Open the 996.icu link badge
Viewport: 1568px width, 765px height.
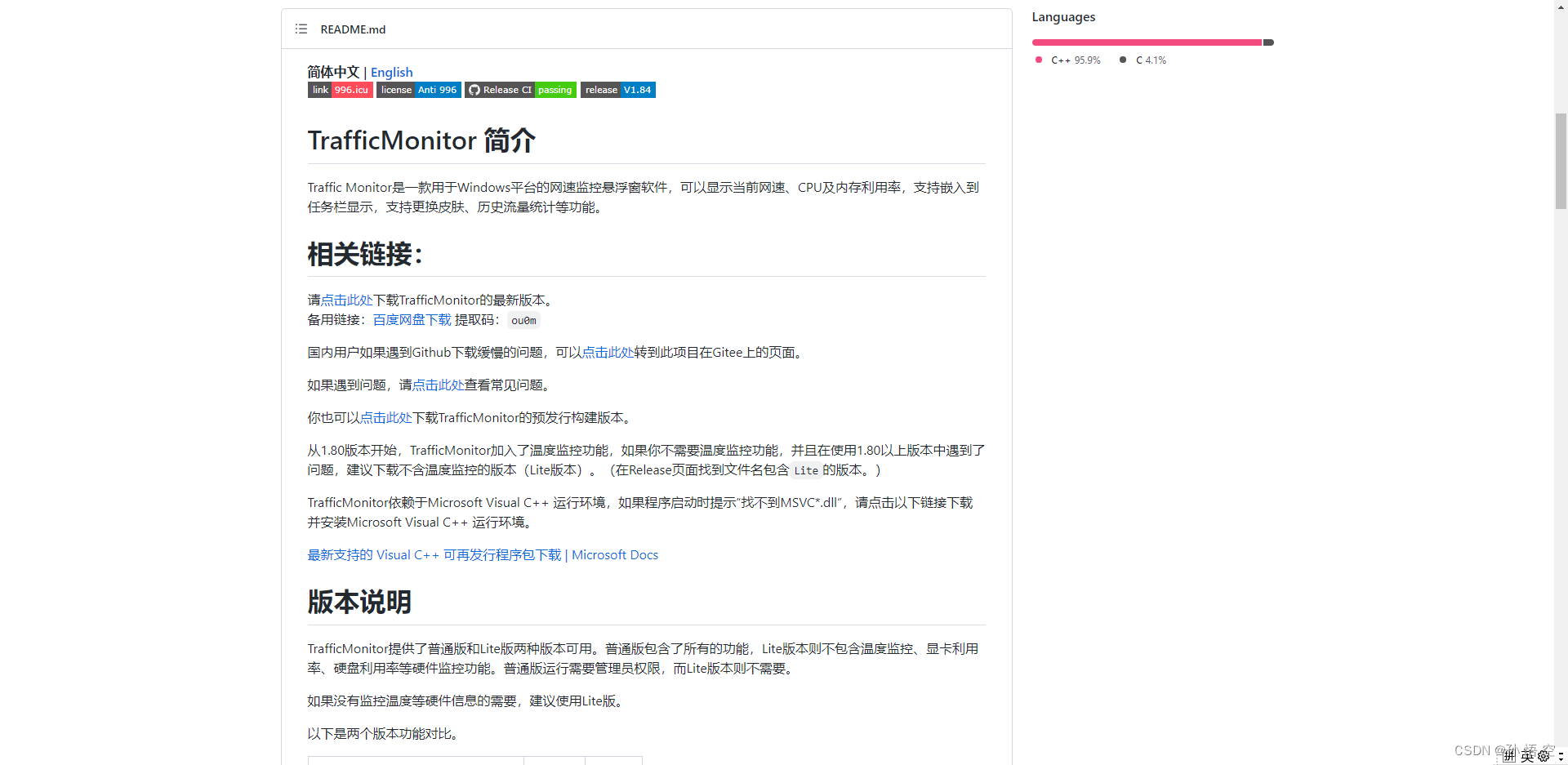341,90
